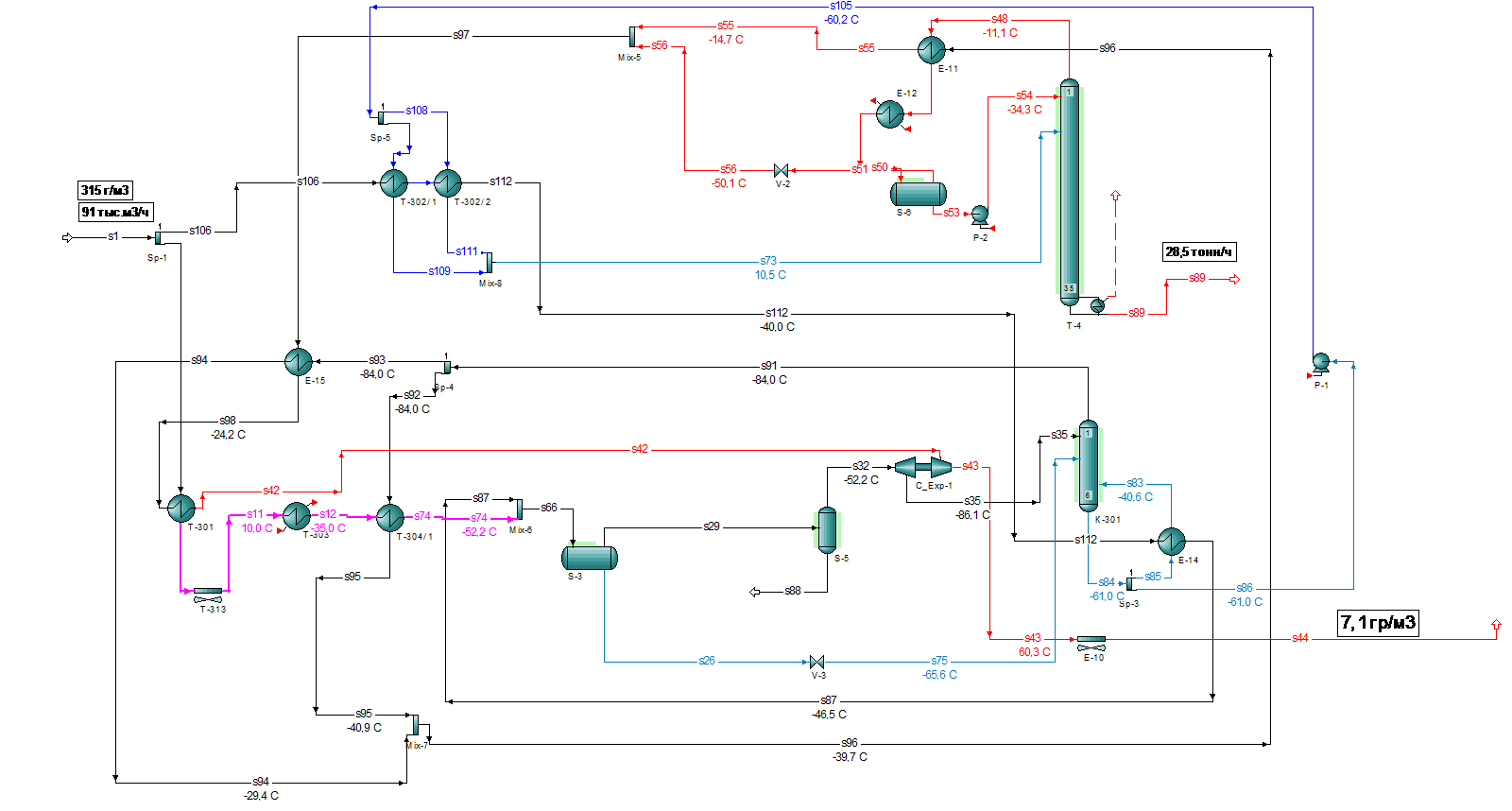Click the T-4 distillation column
1512x811 pixels.
[1069, 193]
